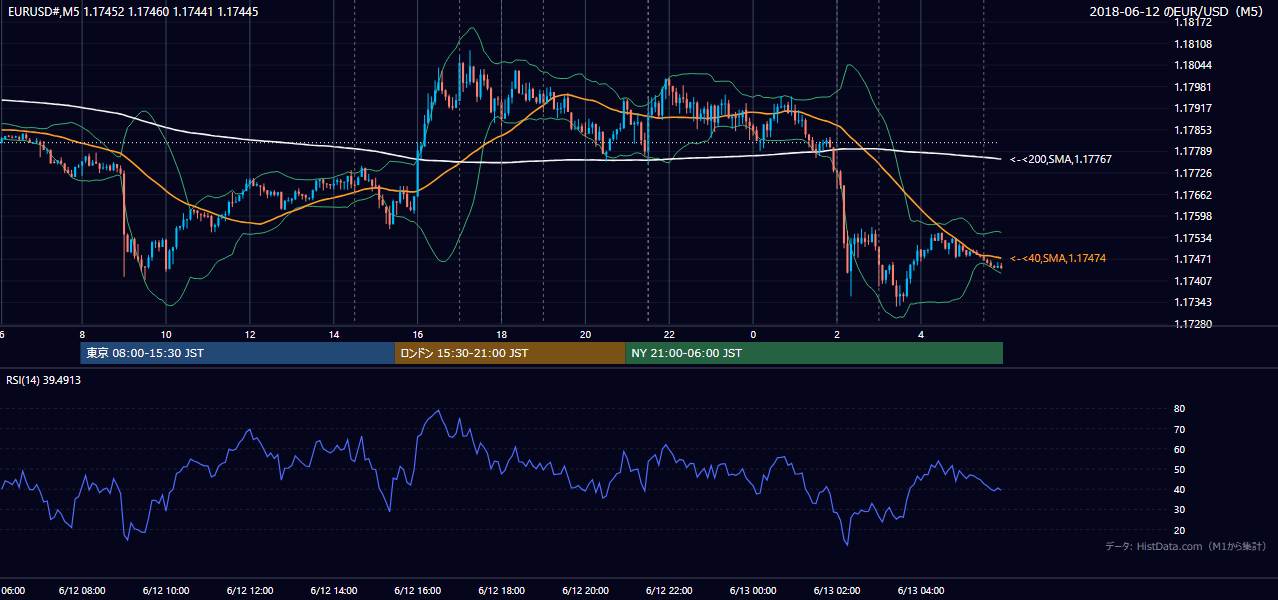Image resolution: width=1278 pixels, height=600 pixels.
Task: Select the 東京 08:00-15:30 JST session bar
Action: click(x=238, y=353)
